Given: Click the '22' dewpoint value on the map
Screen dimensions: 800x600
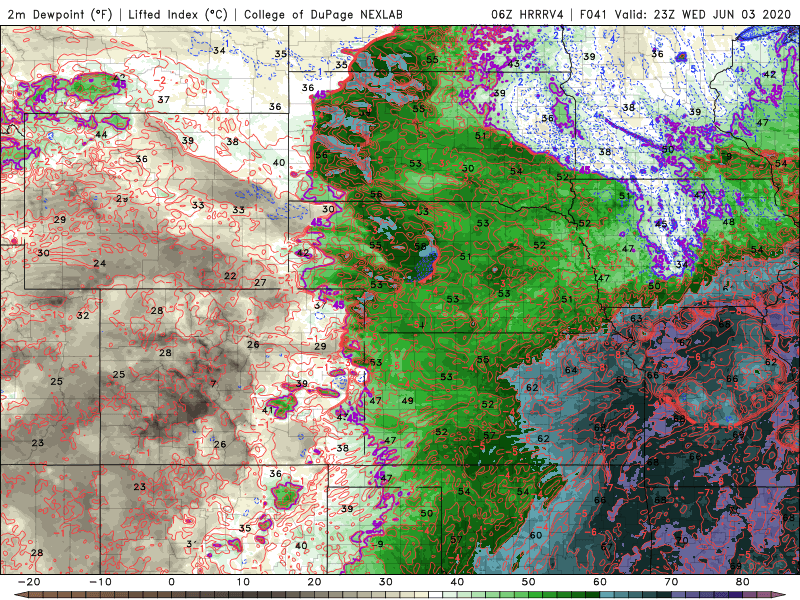Looking at the screenshot, I should point(230,276).
